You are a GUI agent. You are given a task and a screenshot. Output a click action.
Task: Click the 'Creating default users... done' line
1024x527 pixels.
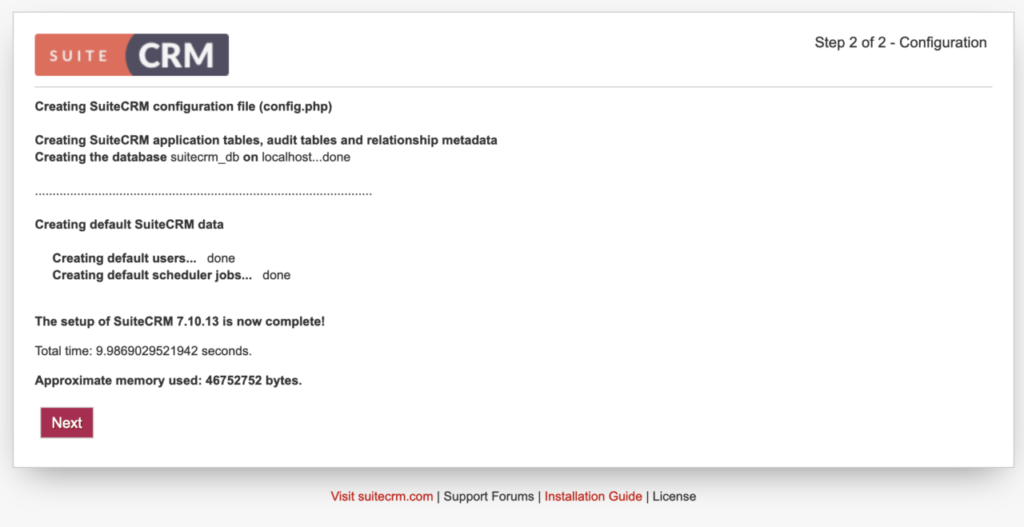(144, 259)
